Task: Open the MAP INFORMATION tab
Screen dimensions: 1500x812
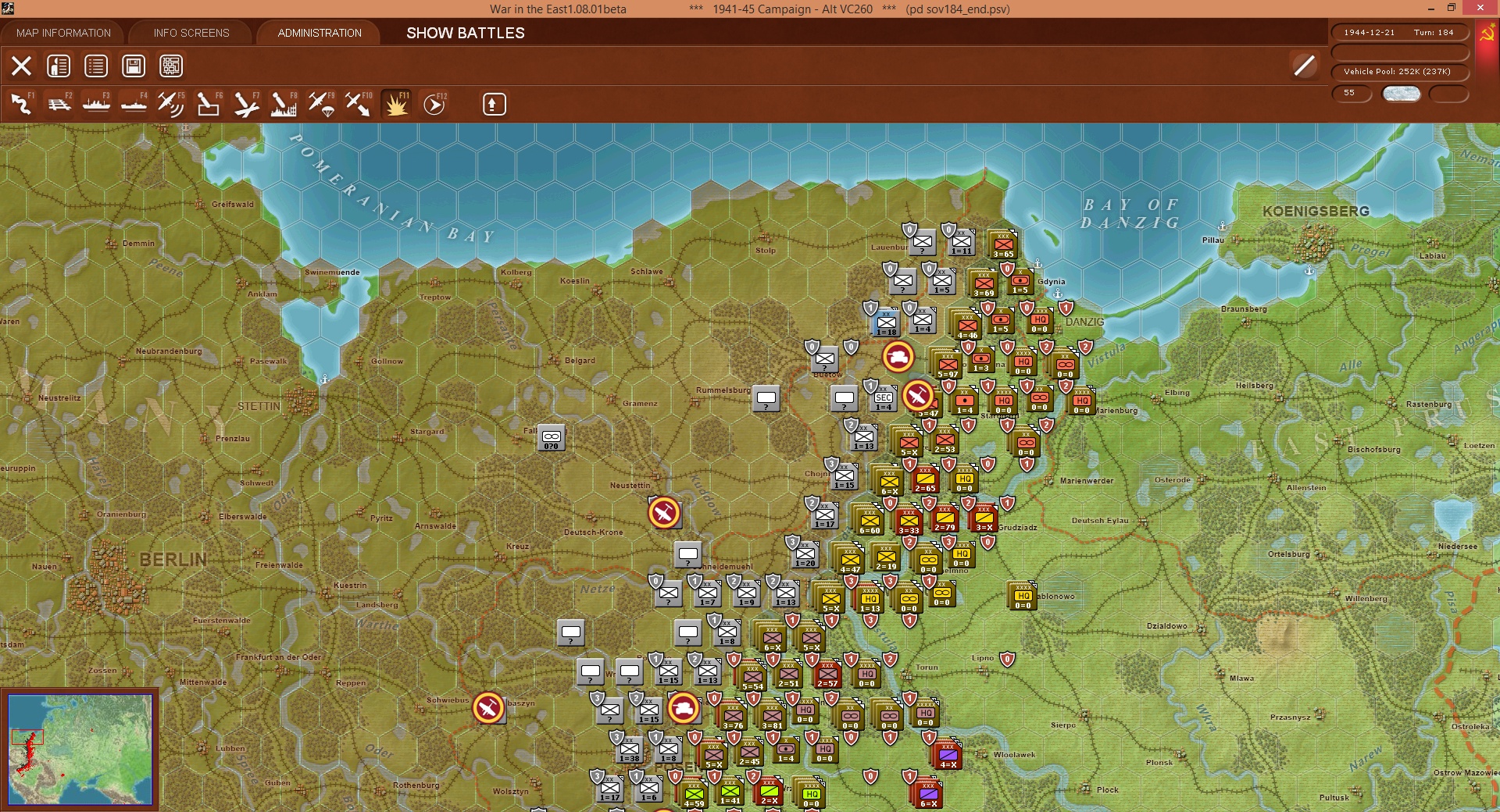Action: tap(63, 33)
